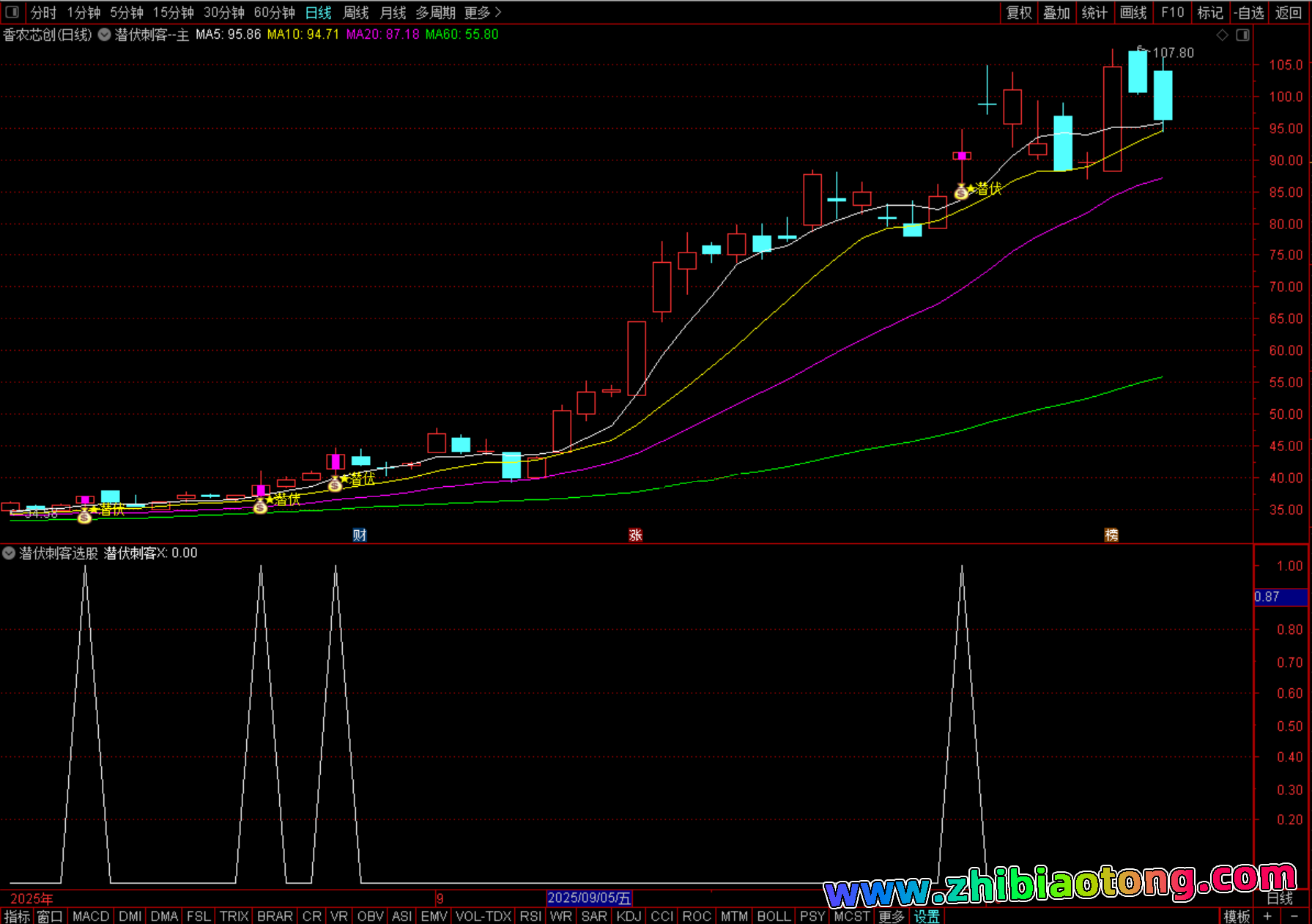Viewport: 1312px width, 924px height.
Task: Zoom out chart with minus icon
Action: [x=1294, y=916]
